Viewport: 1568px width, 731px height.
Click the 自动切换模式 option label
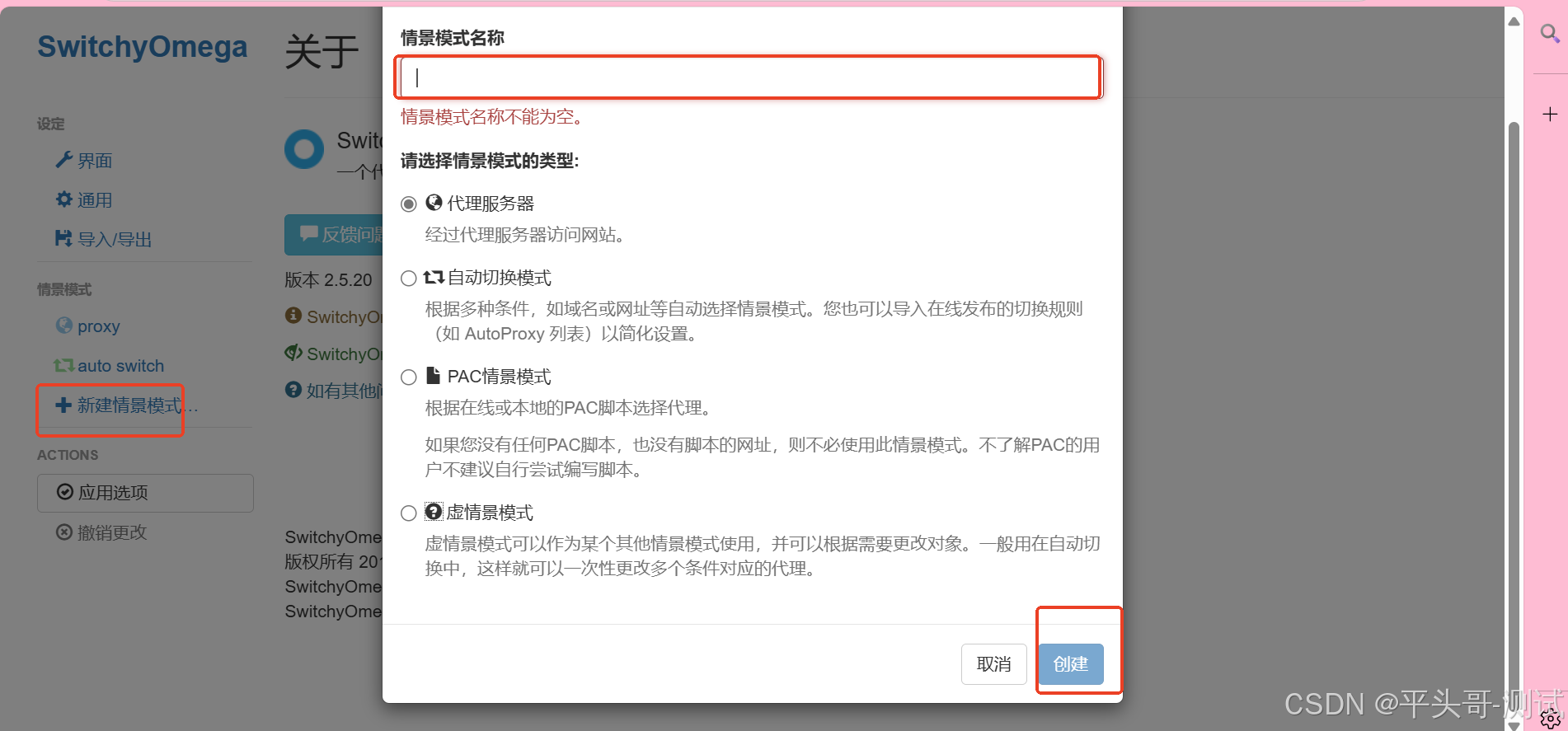pyautogui.click(x=500, y=279)
